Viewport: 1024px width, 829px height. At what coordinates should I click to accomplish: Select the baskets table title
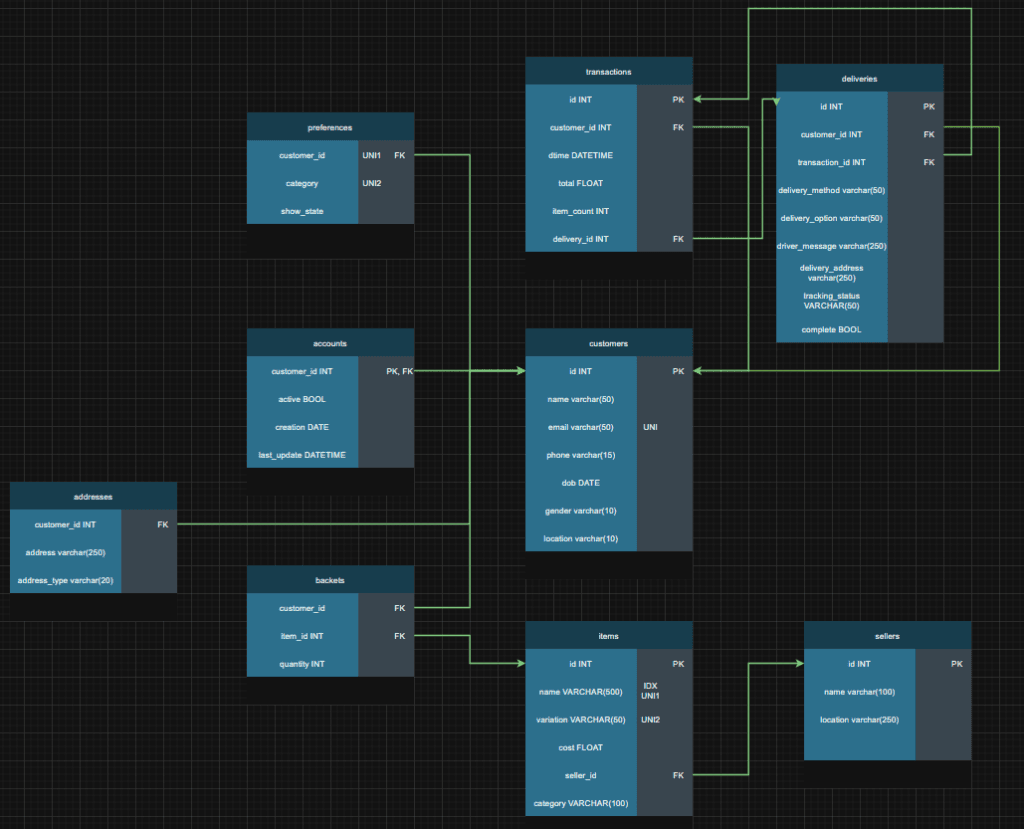pyautogui.click(x=330, y=580)
